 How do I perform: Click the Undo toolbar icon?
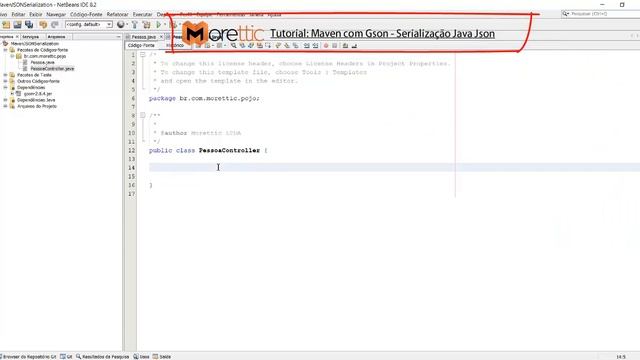(x=43, y=25)
